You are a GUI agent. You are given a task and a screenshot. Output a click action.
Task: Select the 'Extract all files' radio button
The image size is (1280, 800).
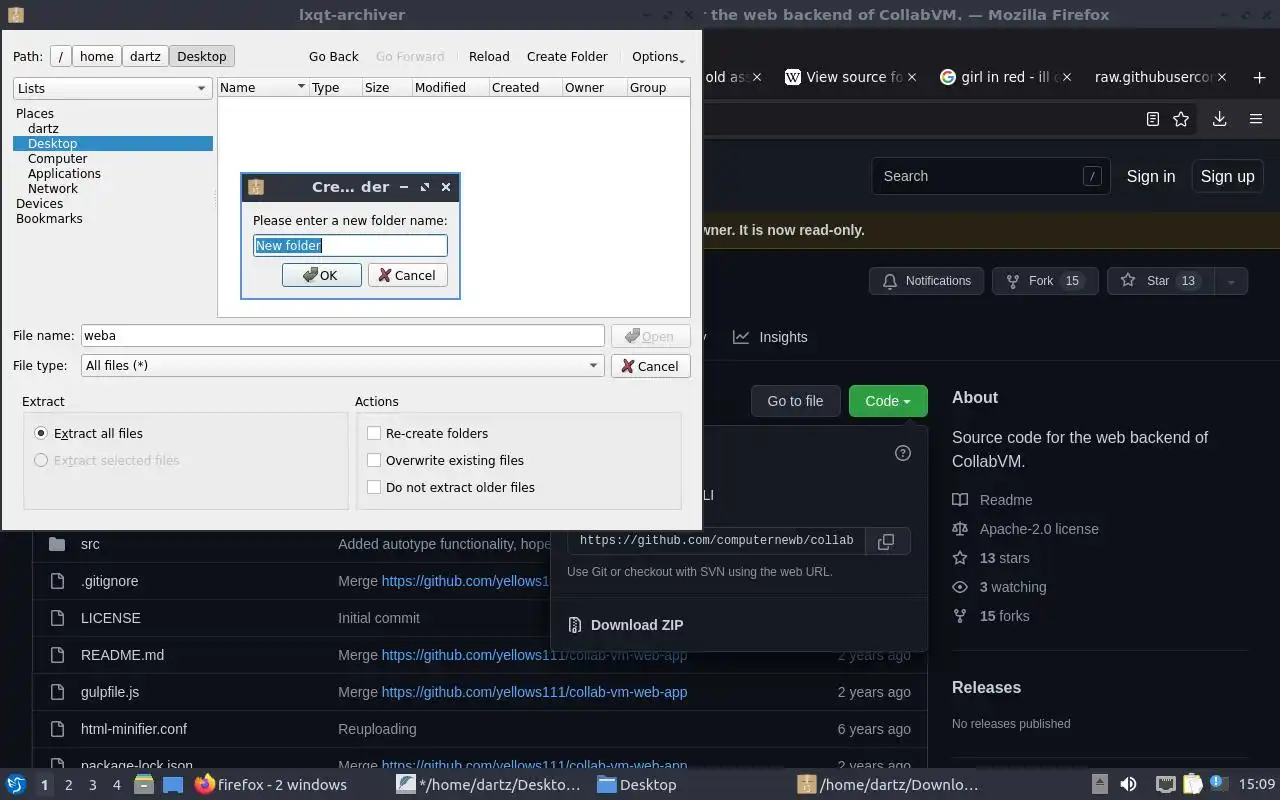[41, 433]
